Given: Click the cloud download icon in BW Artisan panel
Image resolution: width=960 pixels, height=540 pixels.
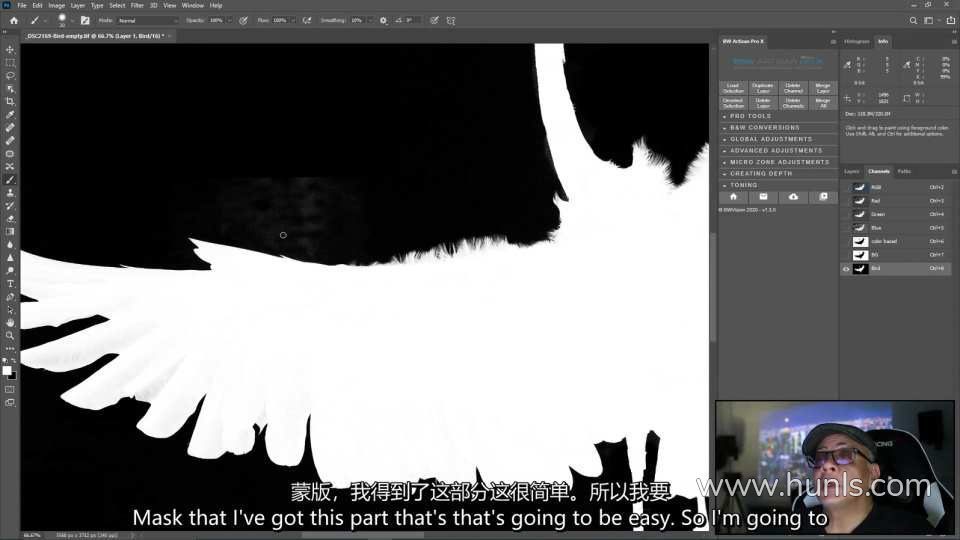Looking at the screenshot, I should point(793,197).
